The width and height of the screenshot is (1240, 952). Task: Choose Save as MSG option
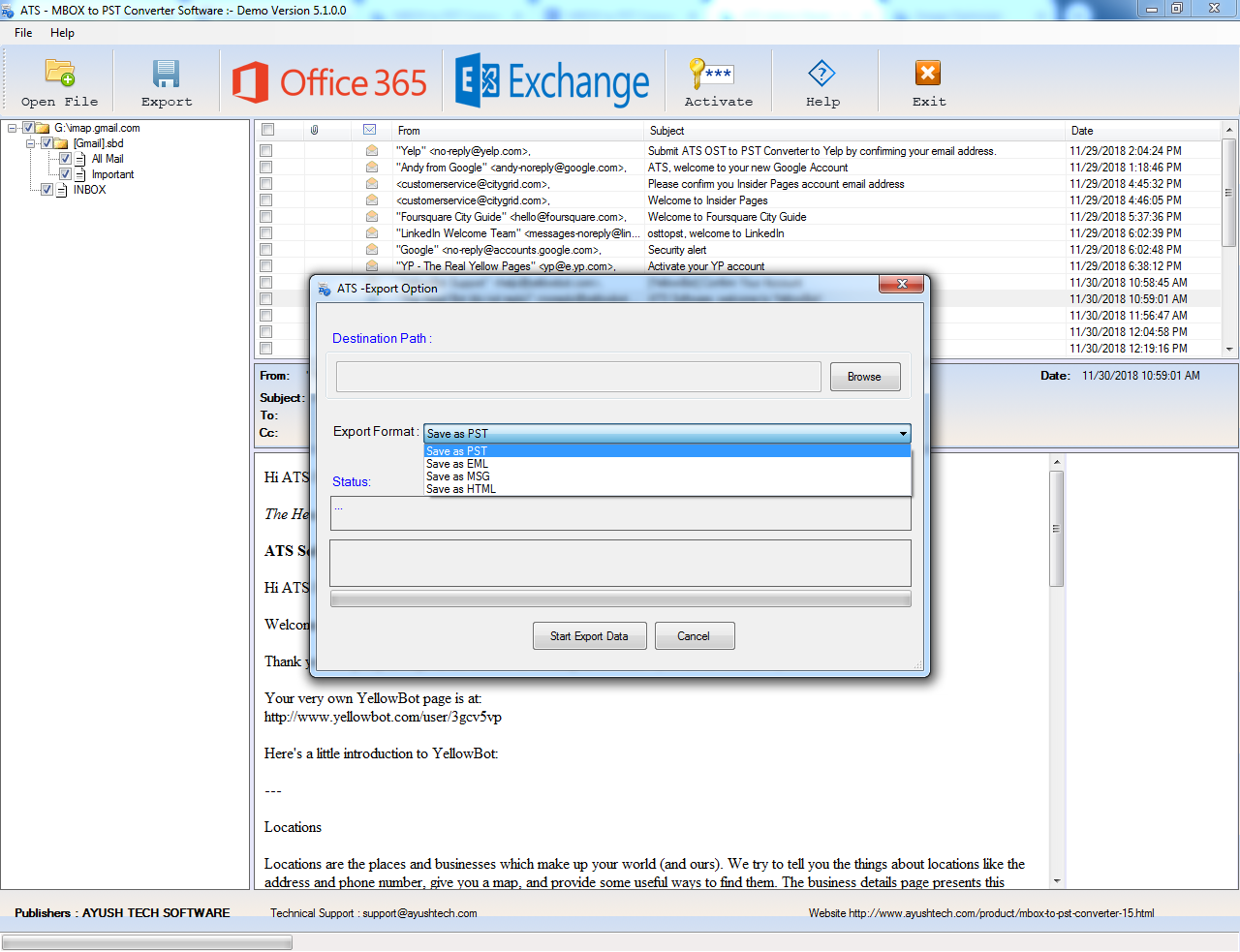click(x=667, y=476)
